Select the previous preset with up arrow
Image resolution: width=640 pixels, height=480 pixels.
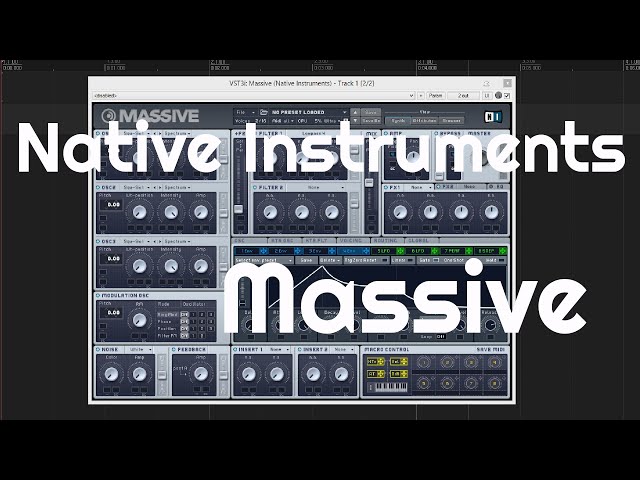click(x=355, y=112)
